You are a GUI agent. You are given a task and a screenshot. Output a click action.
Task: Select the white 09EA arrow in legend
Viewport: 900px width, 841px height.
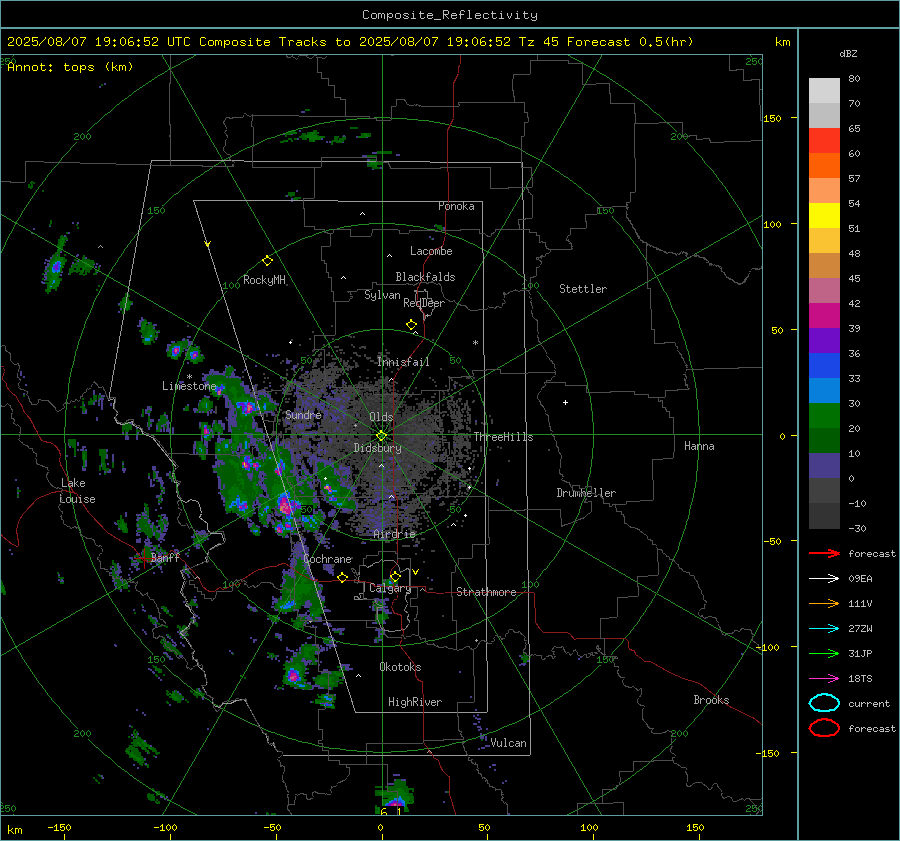point(824,579)
